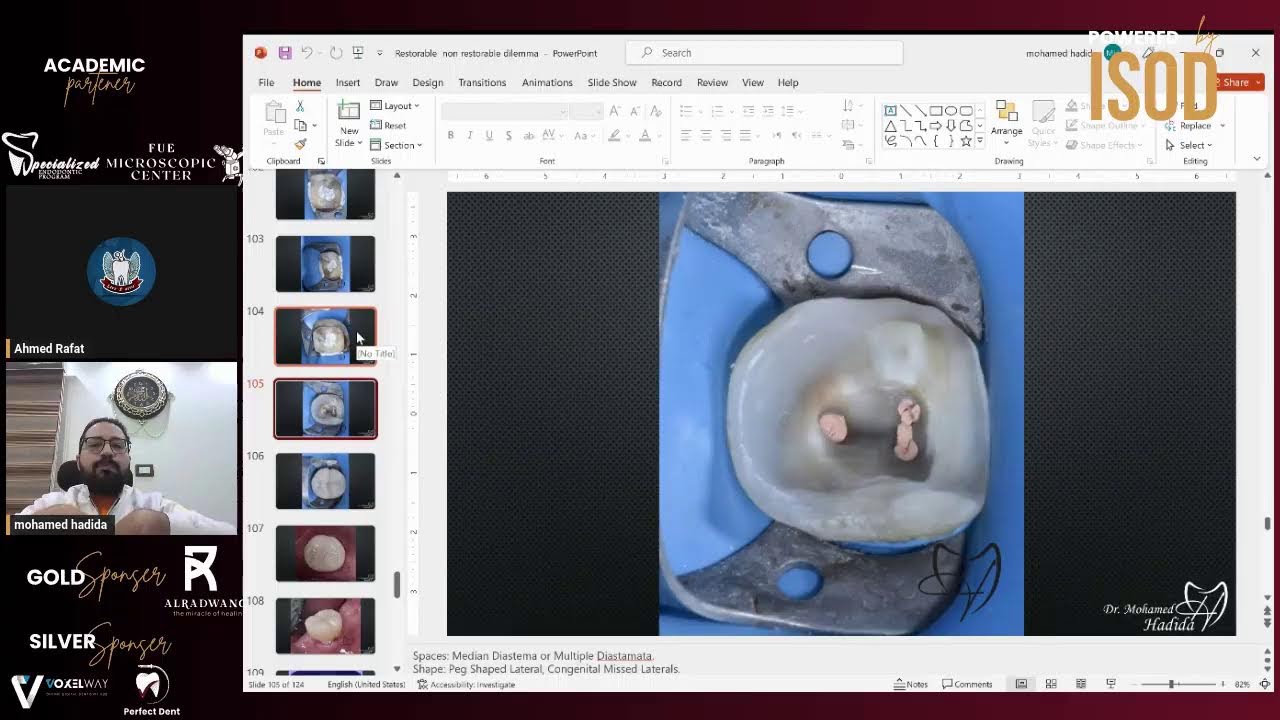The width and height of the screenshot is (1280, 720).
Task: Open the font size combo box
Action: click(586, 111)
